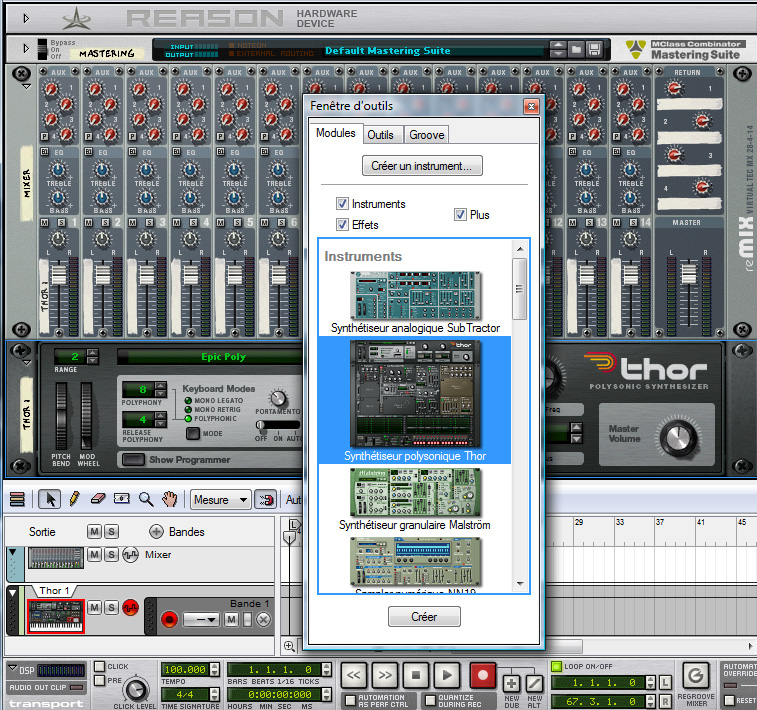
Task: Open the Mesure snap value dropdown
Action: pos(221,500)
